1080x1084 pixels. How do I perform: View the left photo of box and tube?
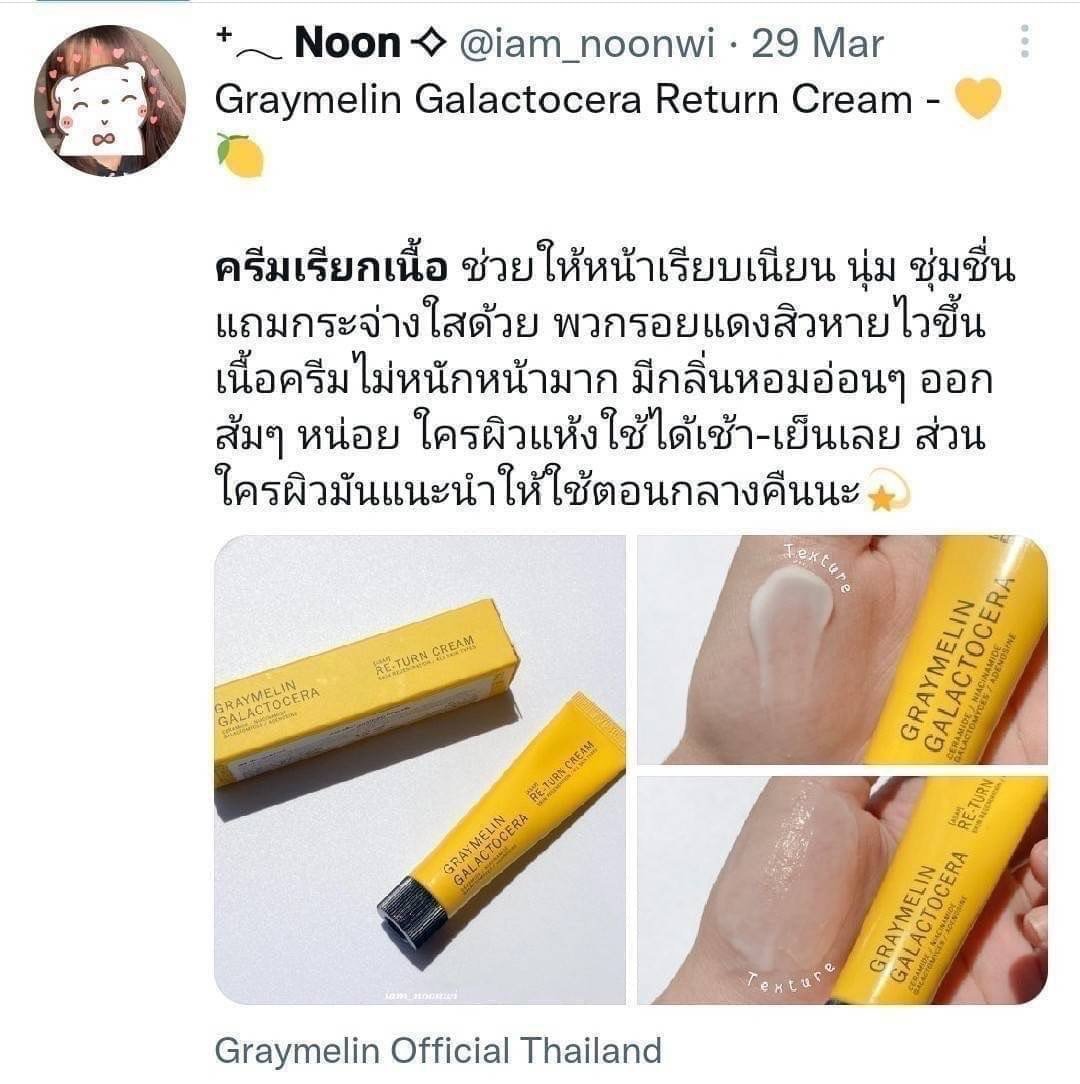click(420, 769)
